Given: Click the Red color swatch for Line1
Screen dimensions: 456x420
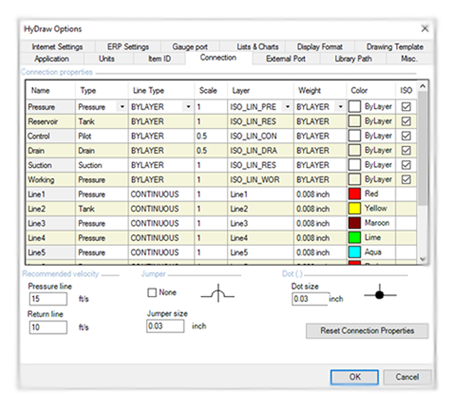Looking at the screenshot, I should point(354,194).
